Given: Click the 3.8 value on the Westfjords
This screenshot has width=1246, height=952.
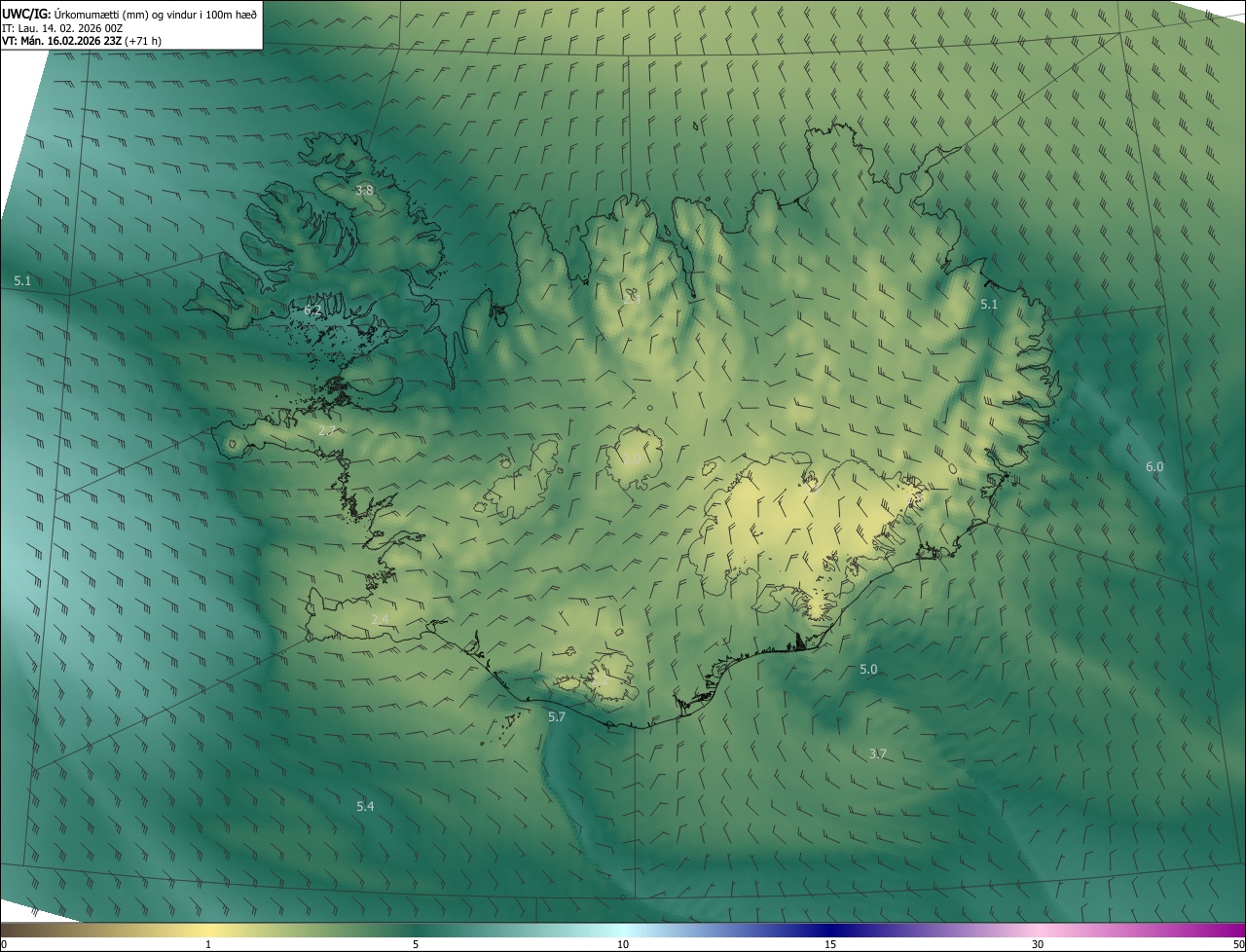Looking at the screenshot, I should click(364, 191).
